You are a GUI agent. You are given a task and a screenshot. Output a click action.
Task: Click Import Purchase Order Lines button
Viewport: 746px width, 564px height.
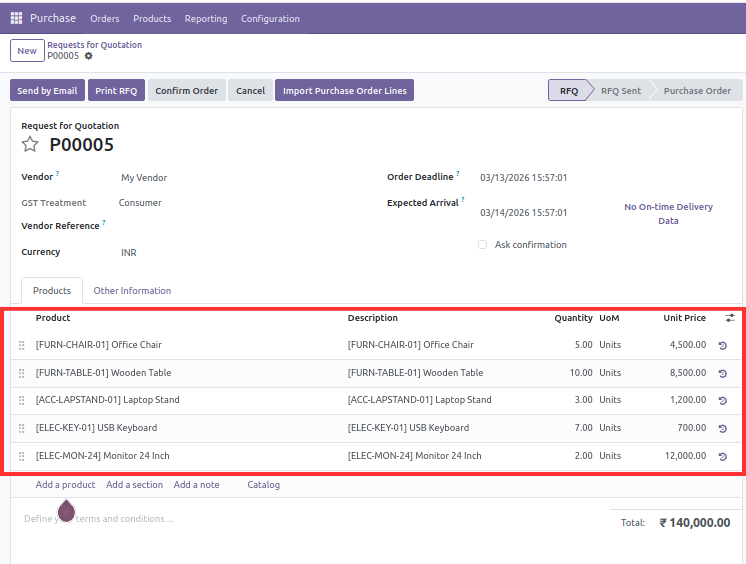pyautogui.click(x=344, y=90)
